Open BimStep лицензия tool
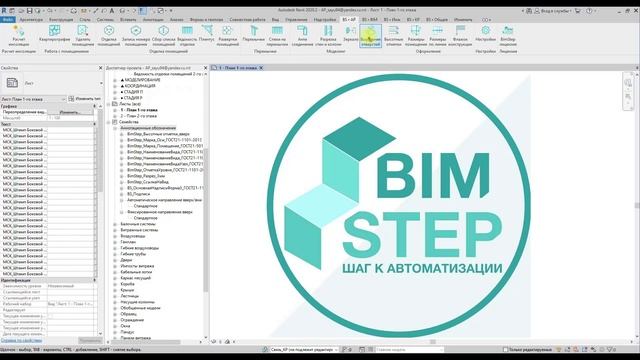 (x=508, y=36)
